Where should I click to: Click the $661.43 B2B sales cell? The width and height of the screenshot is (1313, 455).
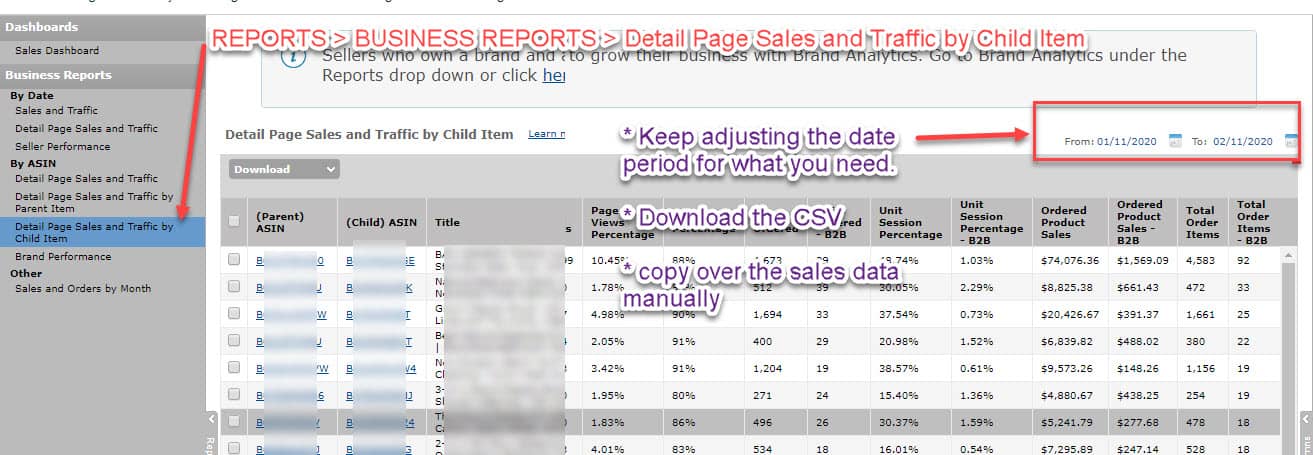coord(1138,287)
